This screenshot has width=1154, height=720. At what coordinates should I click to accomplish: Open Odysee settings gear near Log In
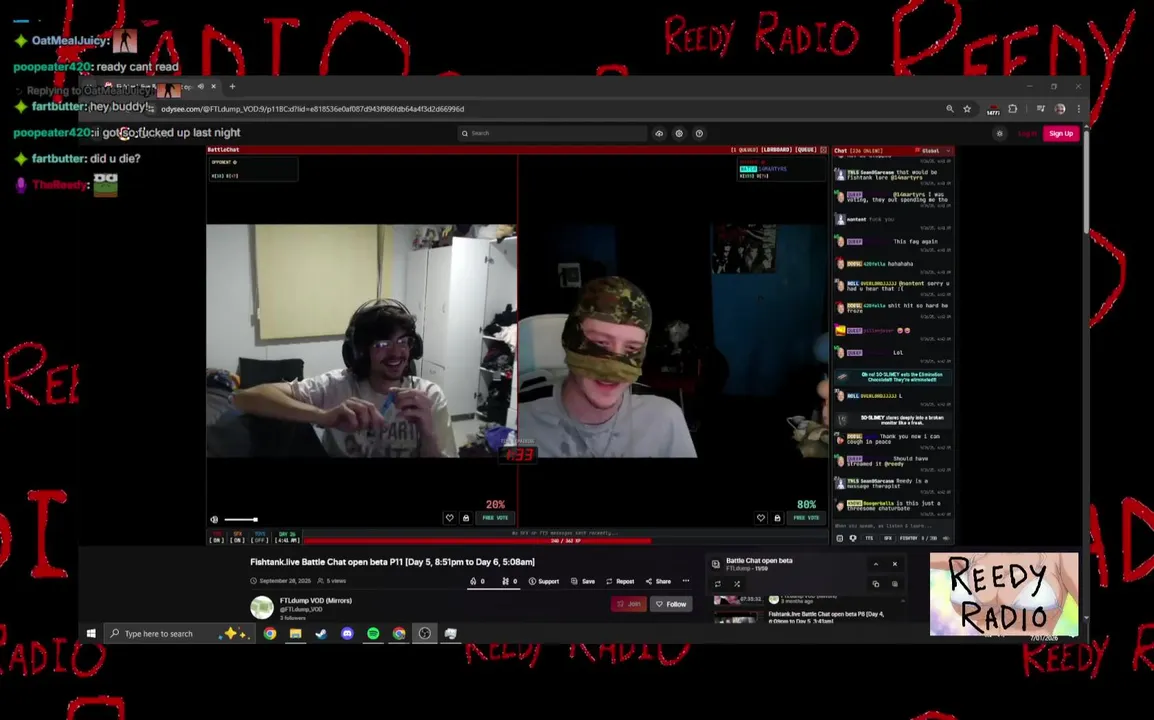point(999,133)
